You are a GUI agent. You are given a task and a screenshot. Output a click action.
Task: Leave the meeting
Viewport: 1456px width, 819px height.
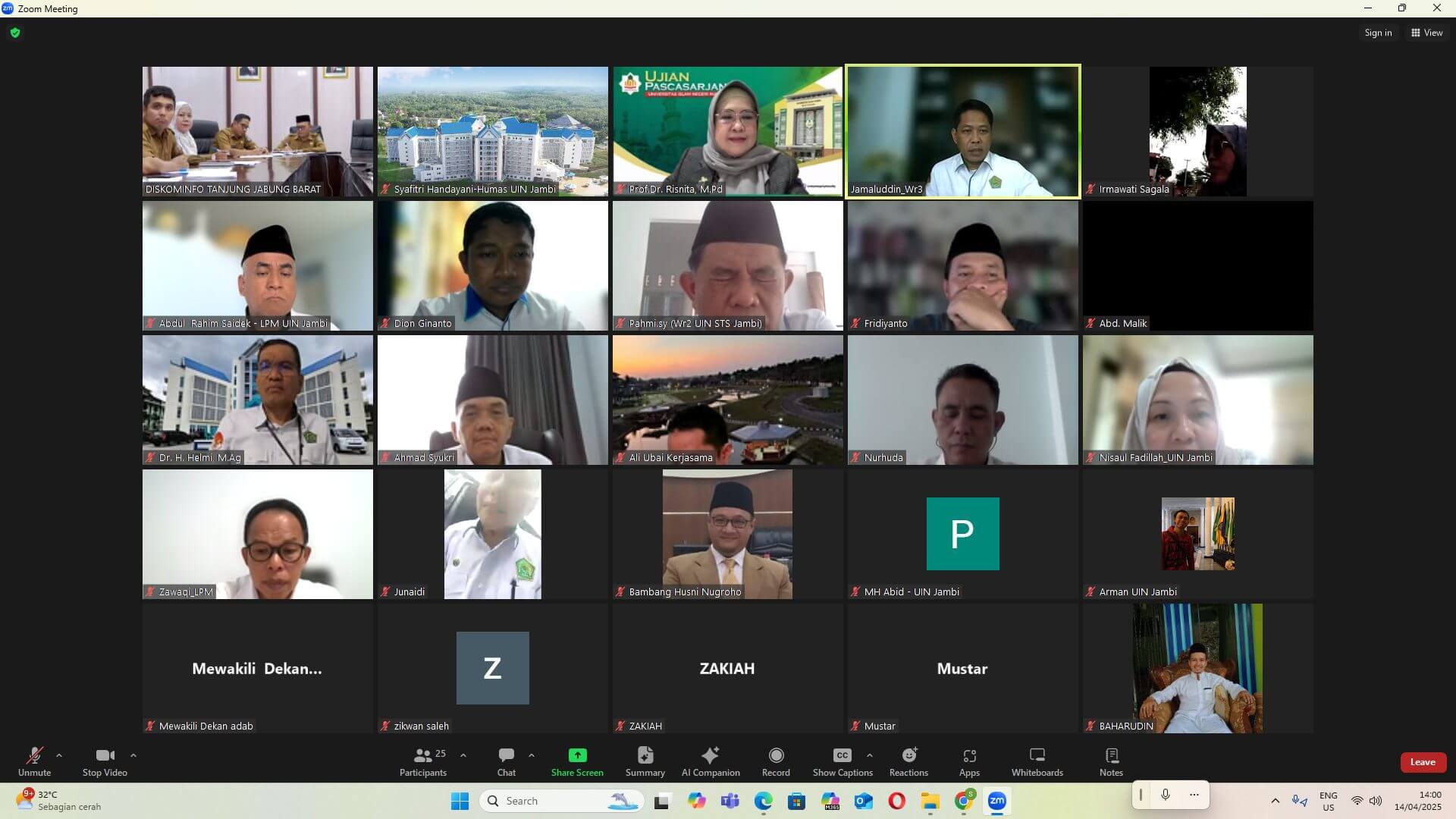[x=1423, y=762]
